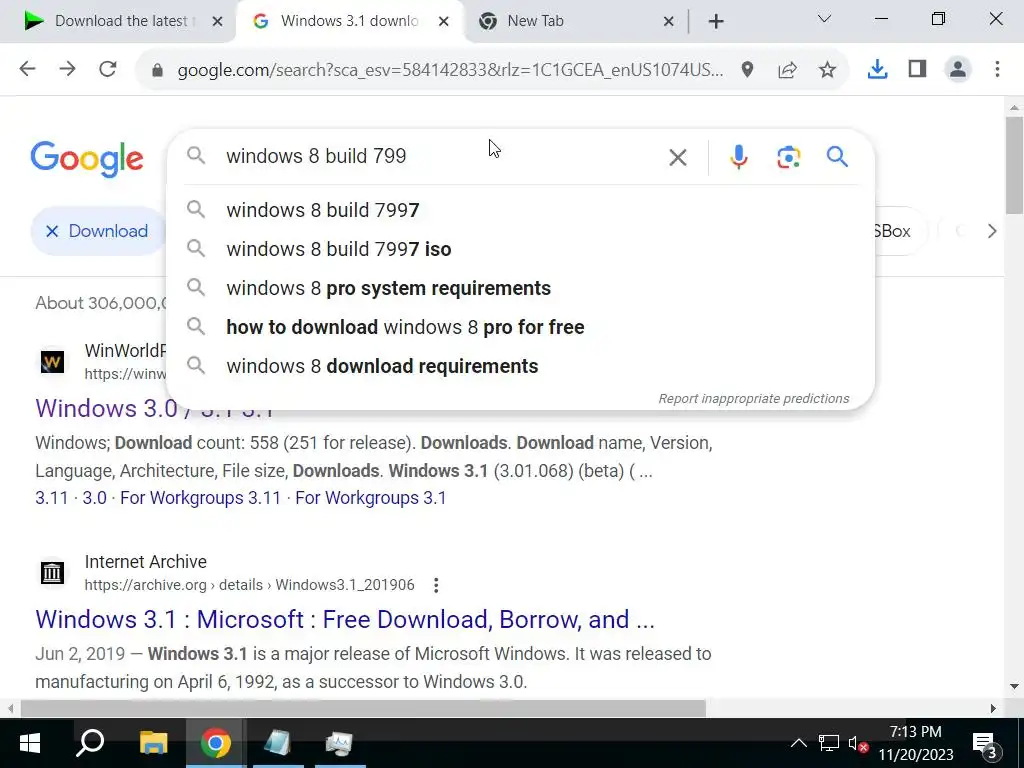1024x768 pixels.
Task: Reload the current page
Action: tap(108, 69)
